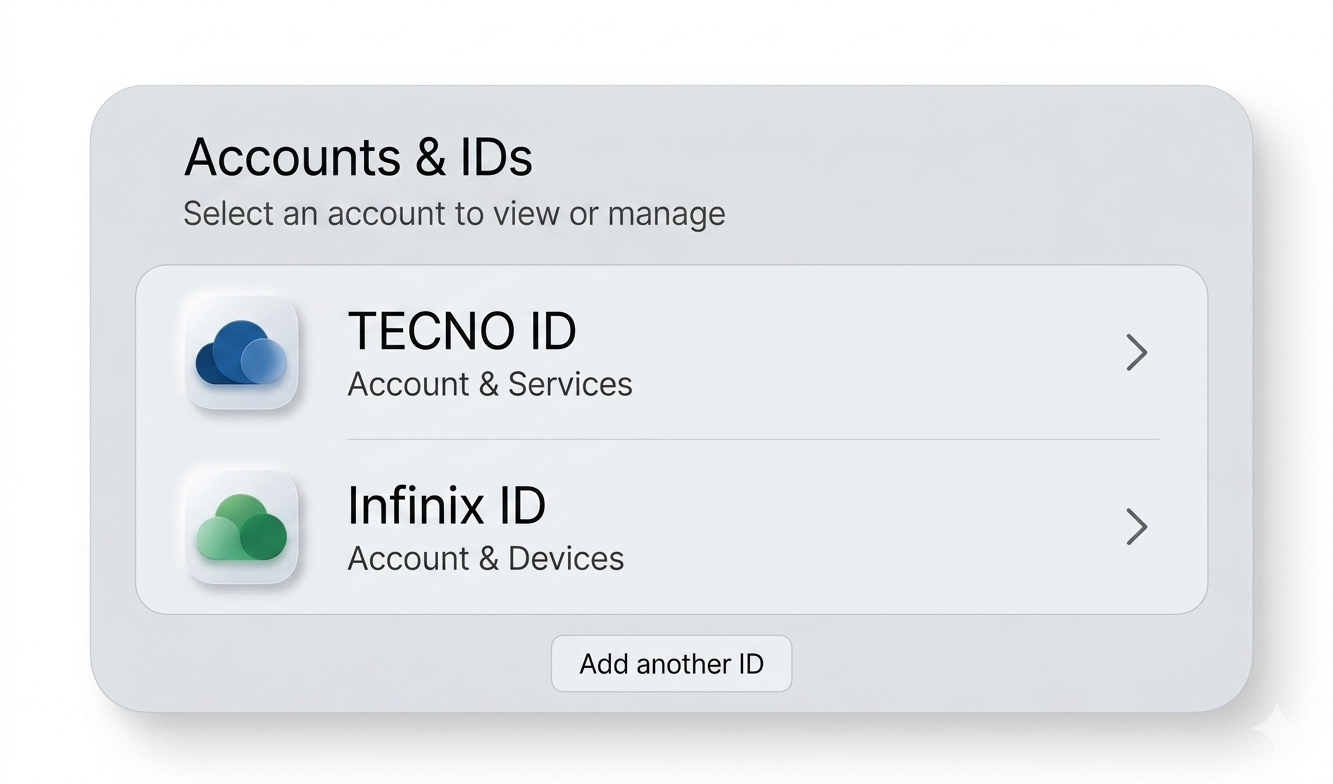Expand the Infinix ID row chevron
The image size is (1333, 784).
(x=1136, y=526)
